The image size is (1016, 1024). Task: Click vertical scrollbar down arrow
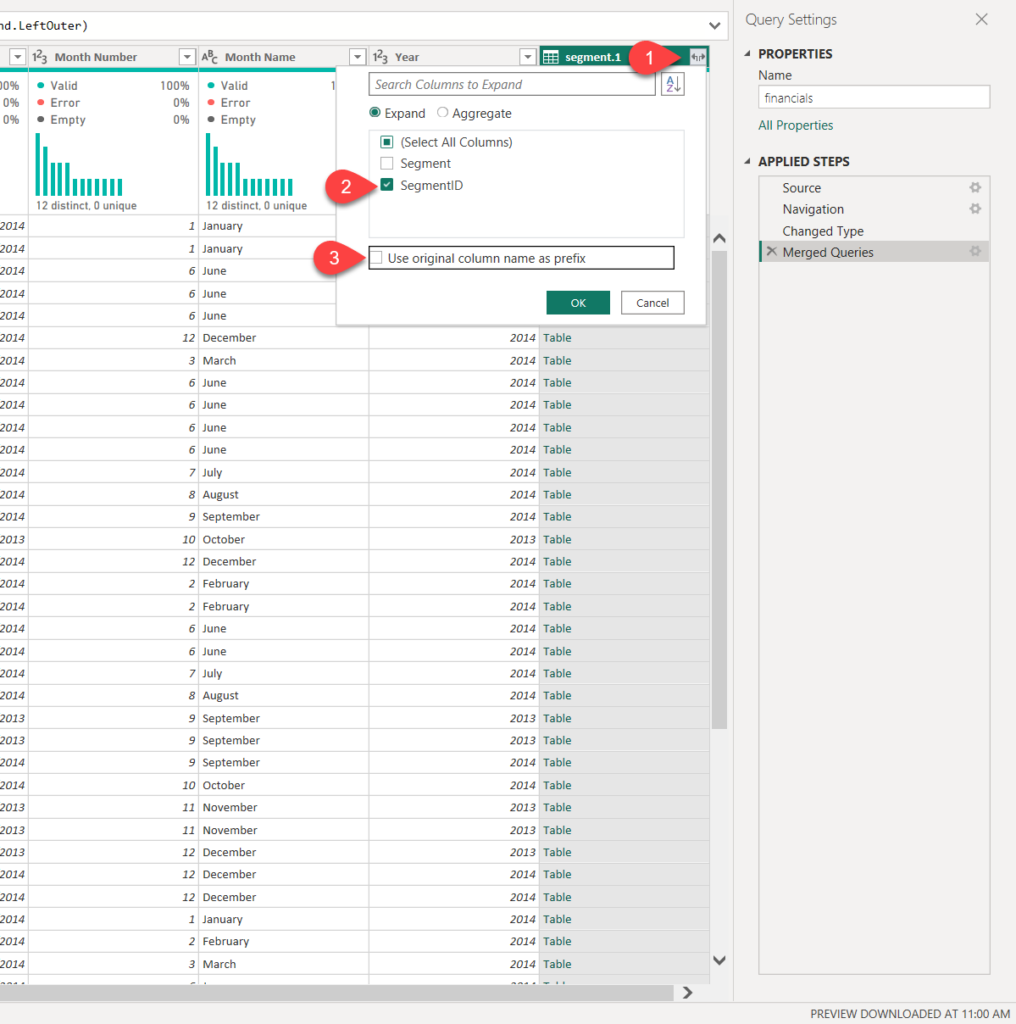(719, 960)
